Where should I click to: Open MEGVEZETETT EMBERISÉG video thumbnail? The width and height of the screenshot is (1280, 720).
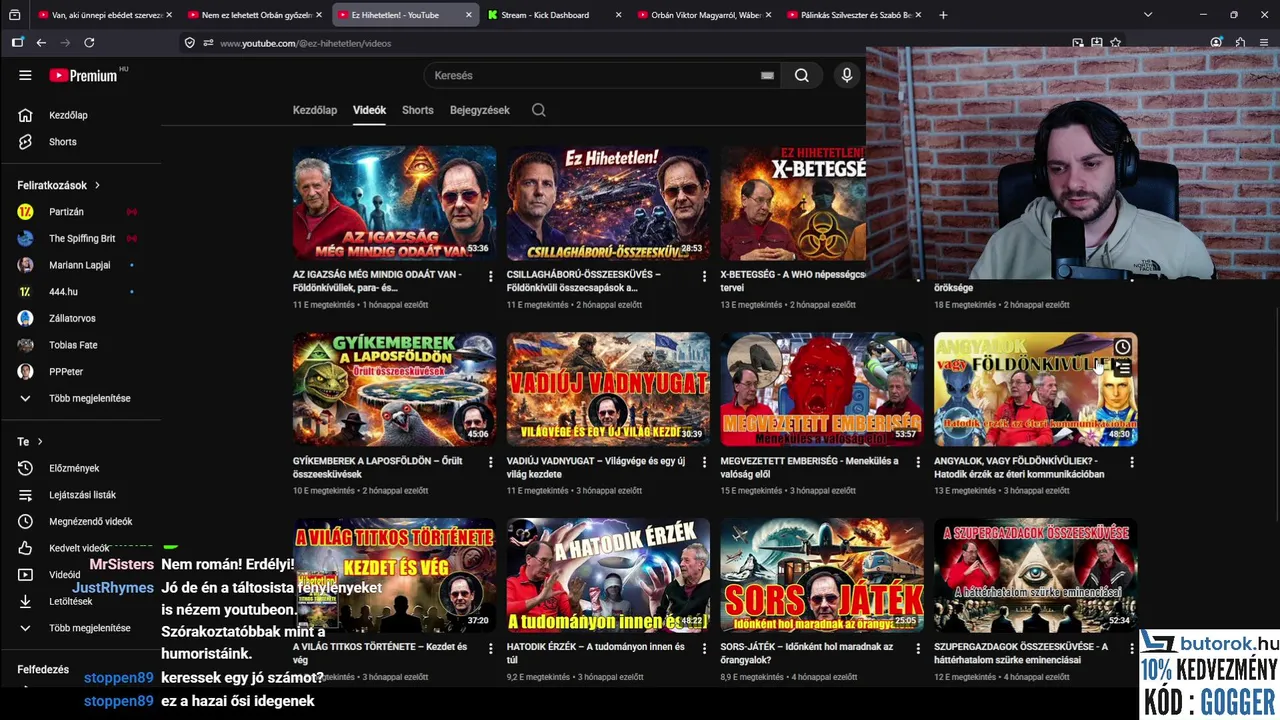coord(822,389)
